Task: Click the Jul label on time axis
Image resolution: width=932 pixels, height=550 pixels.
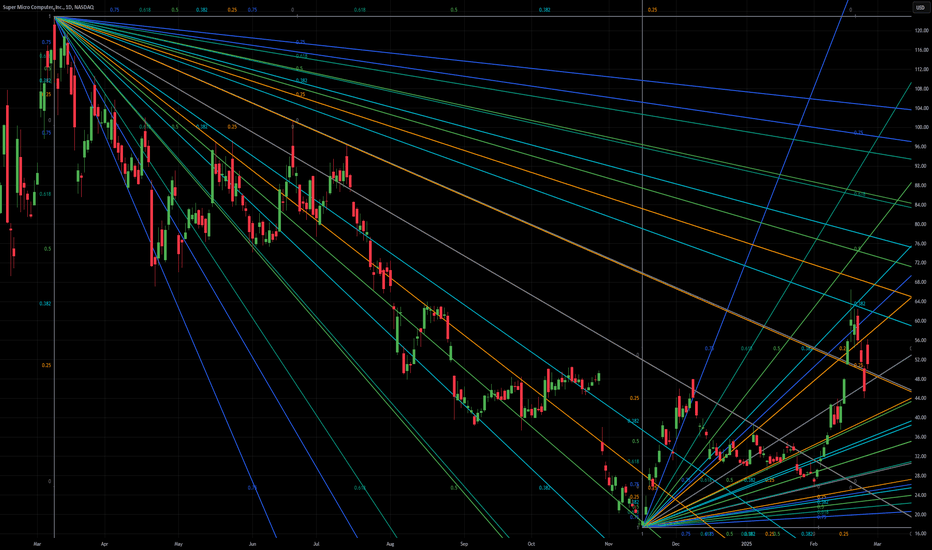Action: point(316,544)
